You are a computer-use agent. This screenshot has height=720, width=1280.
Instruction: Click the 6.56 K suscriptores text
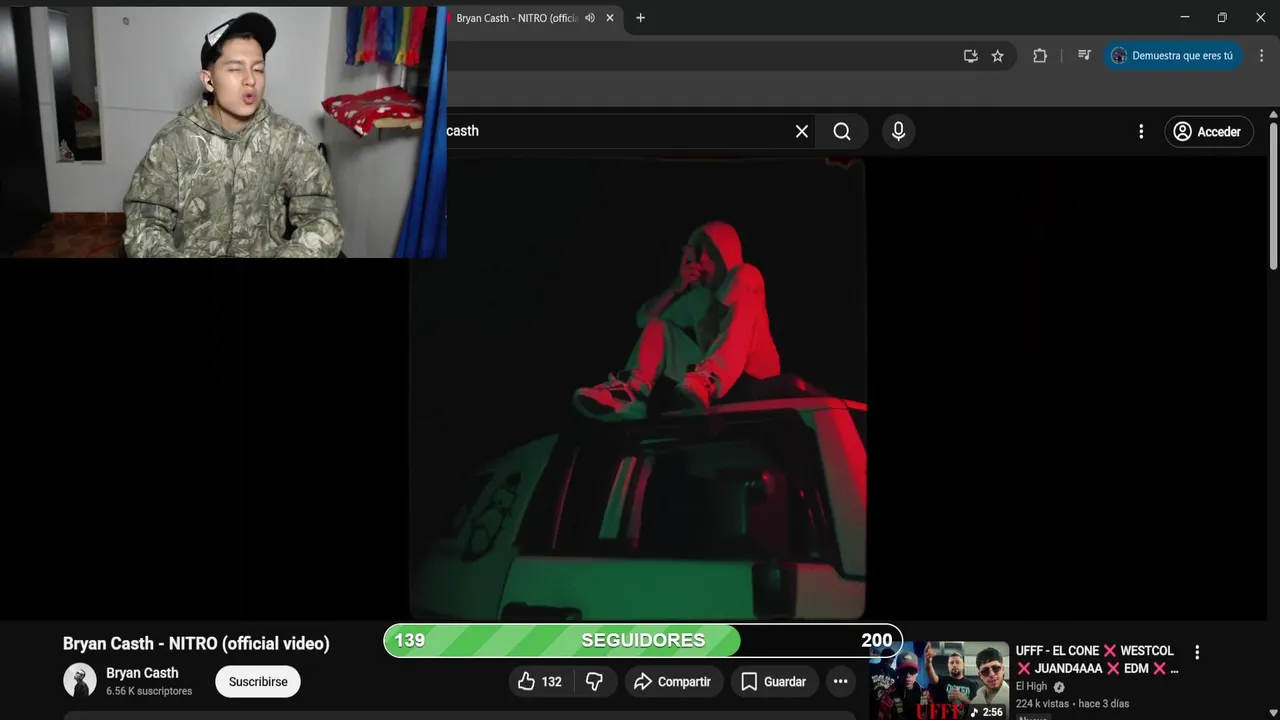(x=149, y=691)
